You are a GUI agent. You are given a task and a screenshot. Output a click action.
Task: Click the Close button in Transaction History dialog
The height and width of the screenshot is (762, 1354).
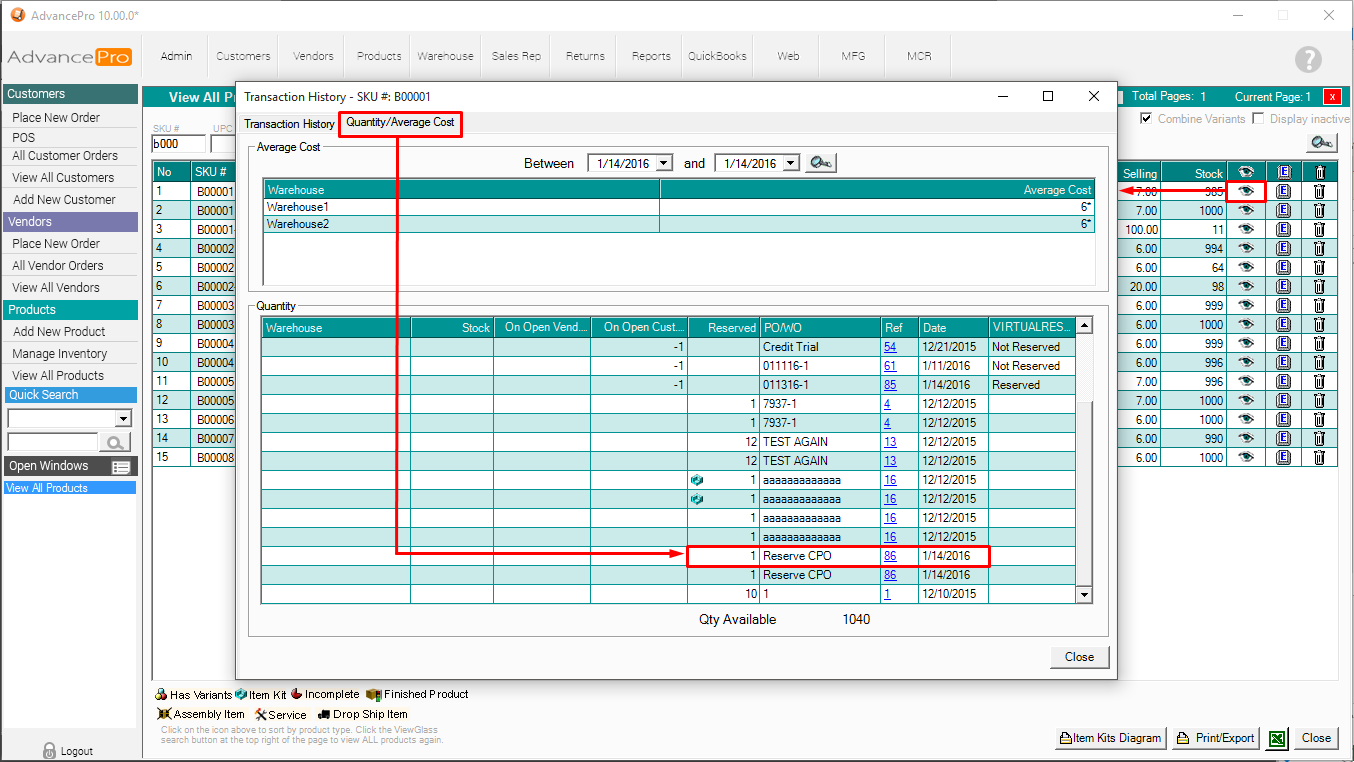click(1079, 657)
